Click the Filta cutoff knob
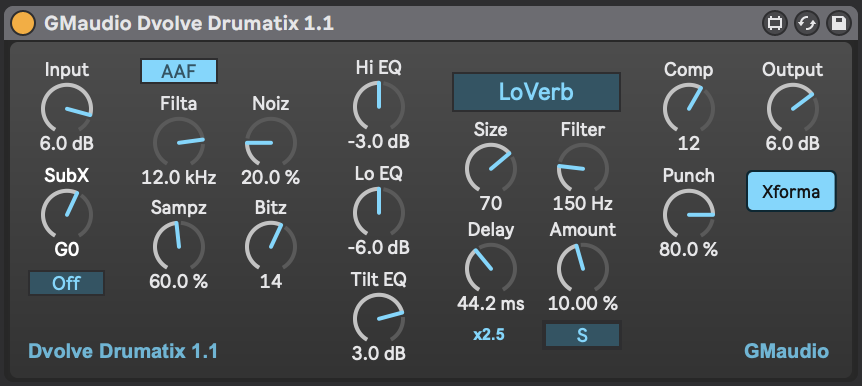The height and width of the screenshot is (386, 862). click(x=179, y=142)
